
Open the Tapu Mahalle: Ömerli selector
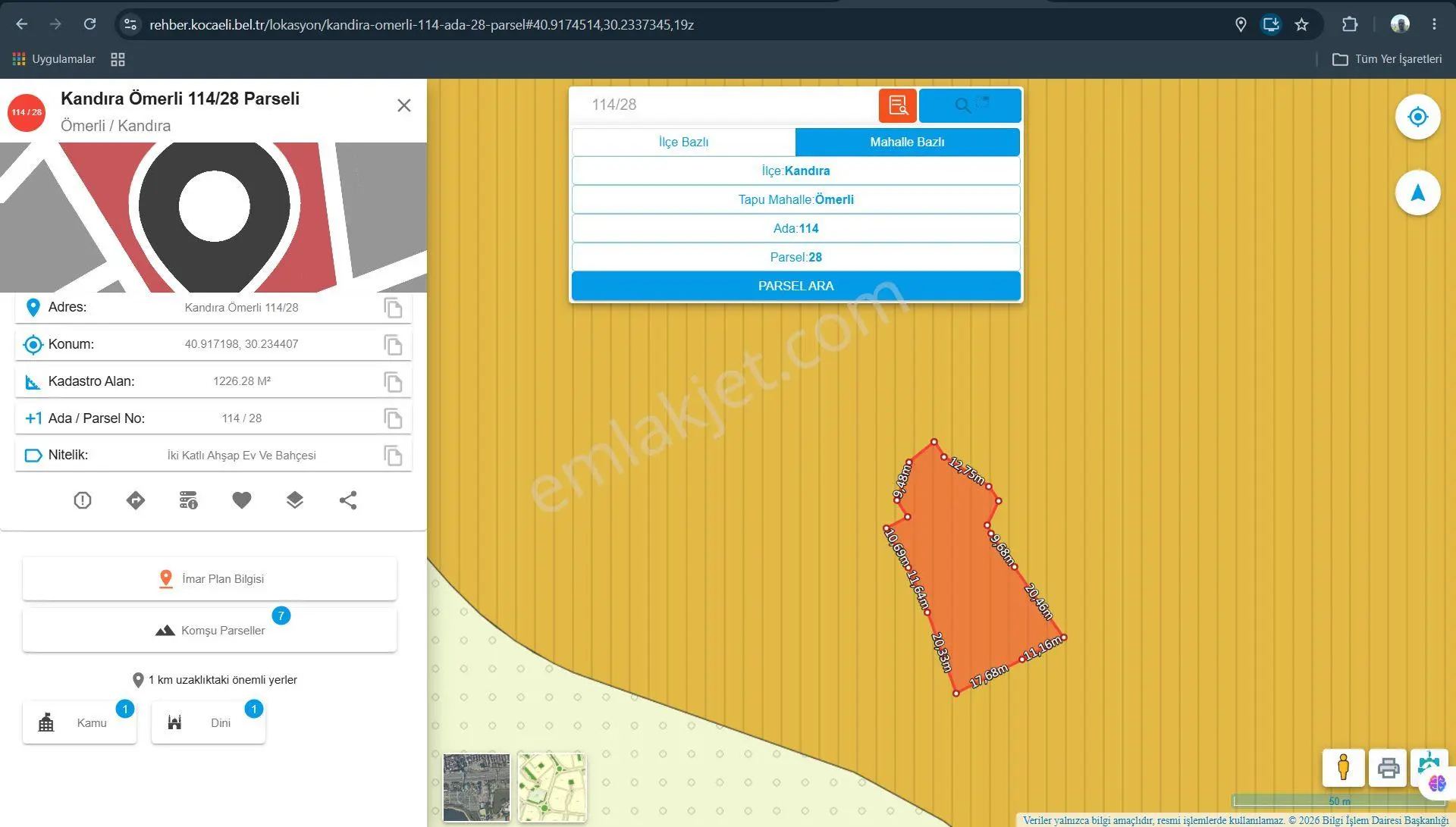pos(795,199)
